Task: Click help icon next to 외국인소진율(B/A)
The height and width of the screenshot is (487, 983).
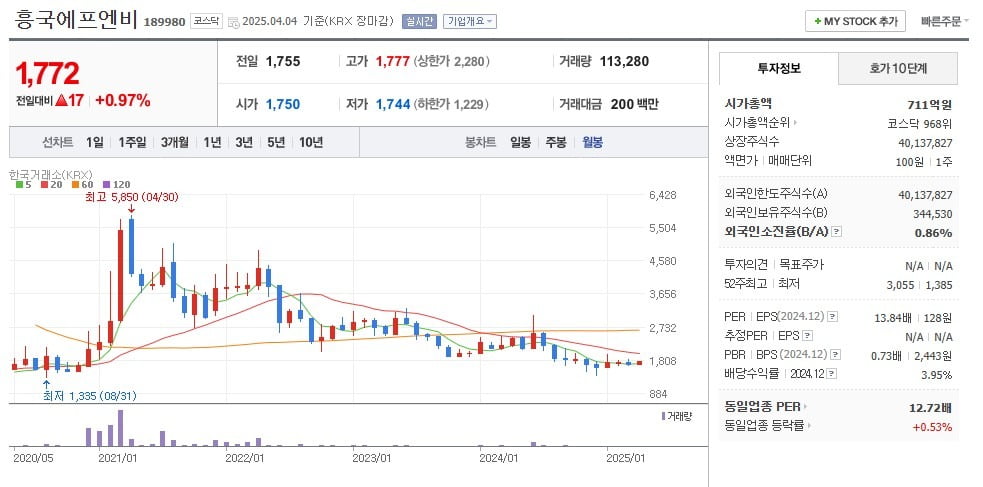Action: (836, 233)
